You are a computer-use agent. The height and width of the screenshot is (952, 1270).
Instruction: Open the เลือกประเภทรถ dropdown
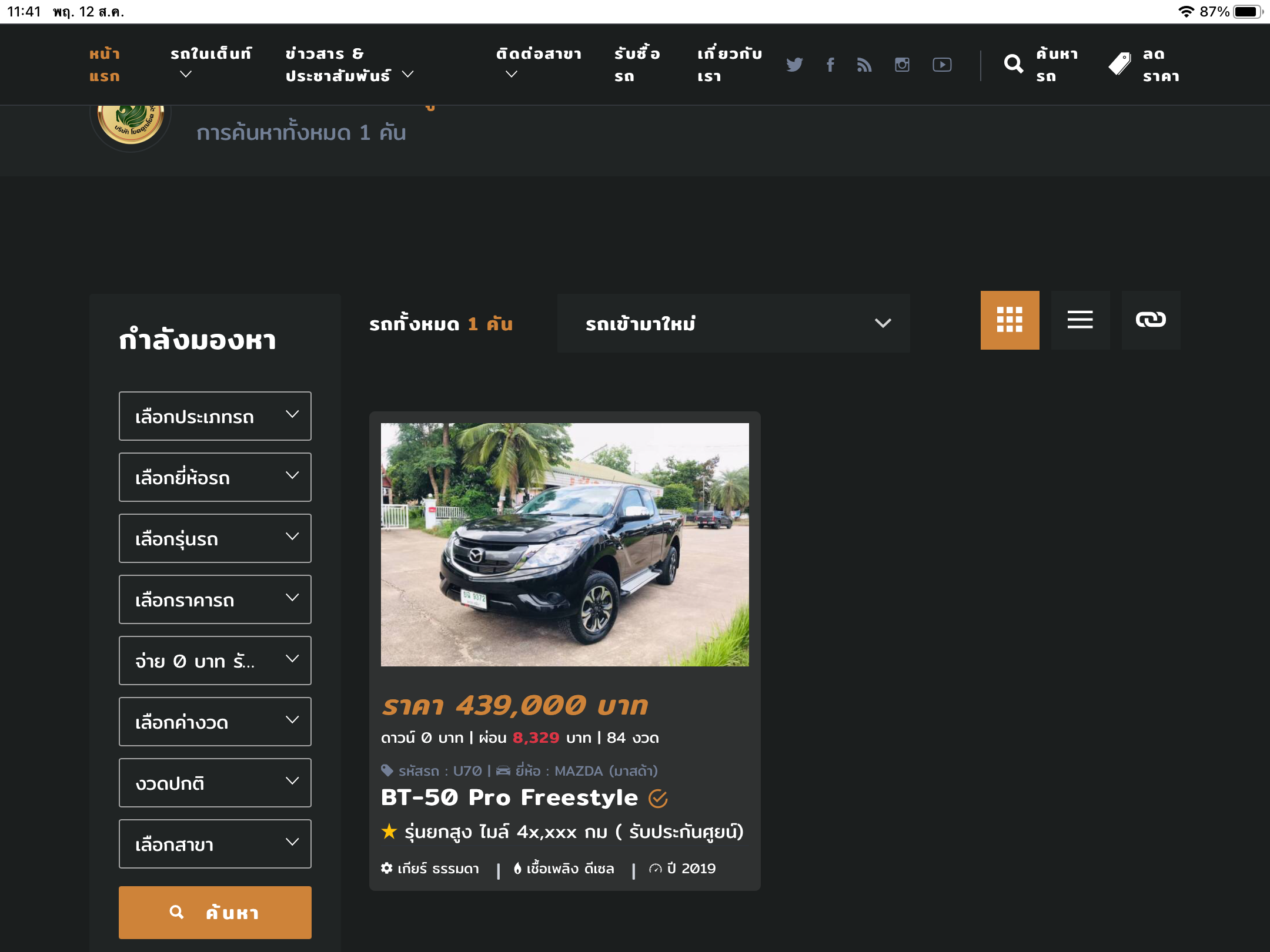tap(215, 416)
